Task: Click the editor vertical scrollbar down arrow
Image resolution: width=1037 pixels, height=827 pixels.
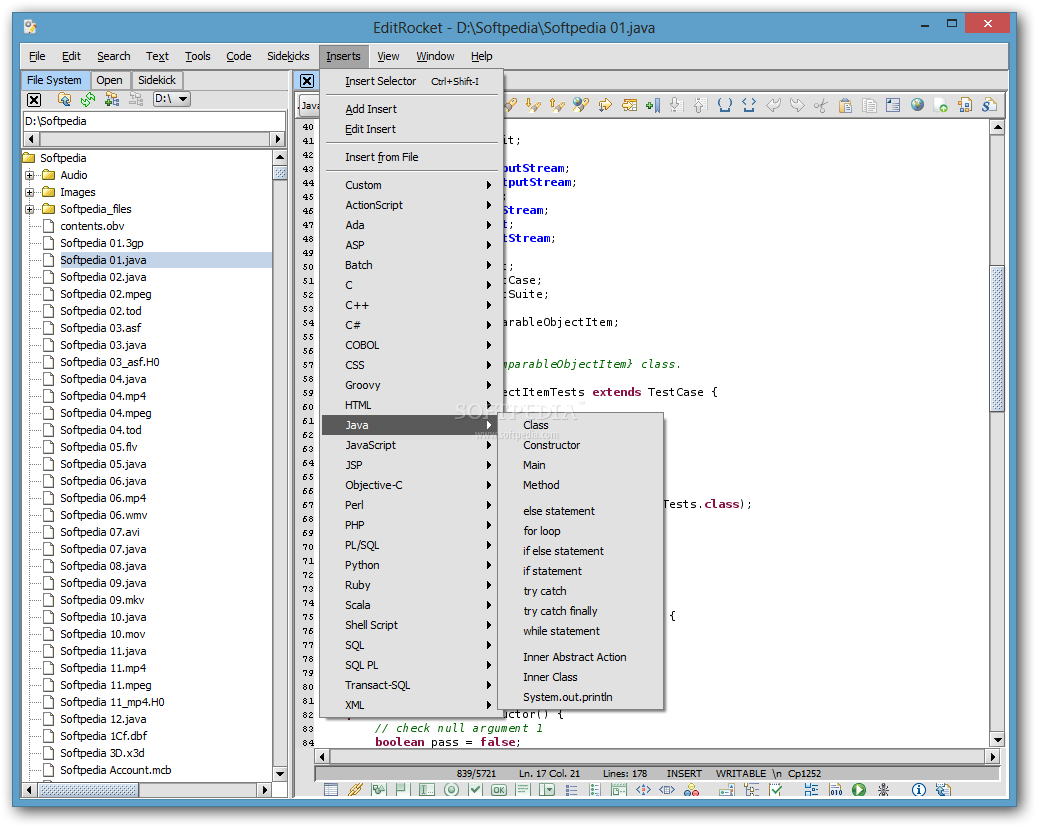Action: [x=997, y=740]
